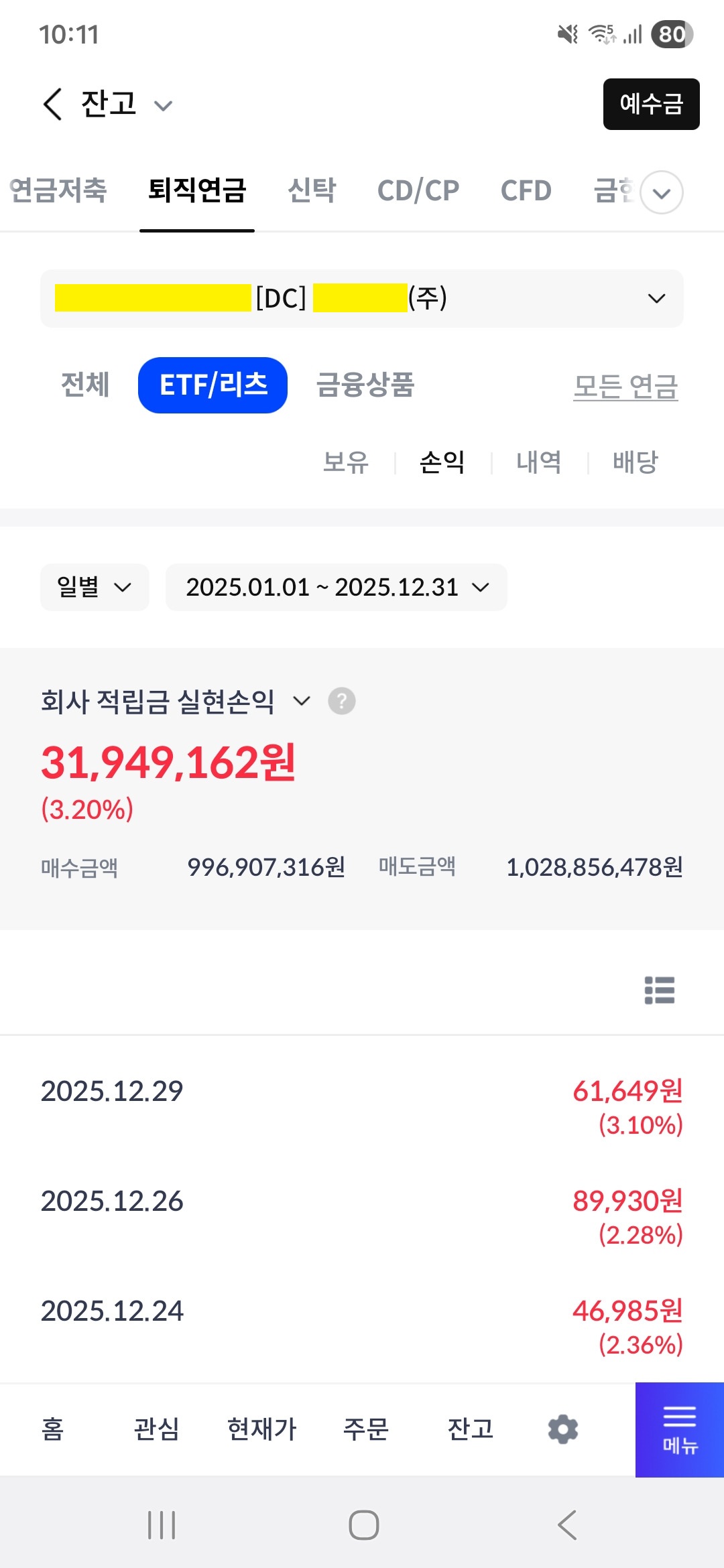
Task: Open the 모든 연금 link
Action: (x=625, y=387)
